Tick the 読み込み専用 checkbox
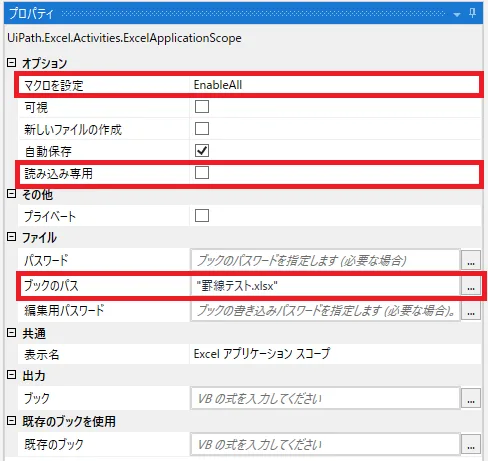 202,173
